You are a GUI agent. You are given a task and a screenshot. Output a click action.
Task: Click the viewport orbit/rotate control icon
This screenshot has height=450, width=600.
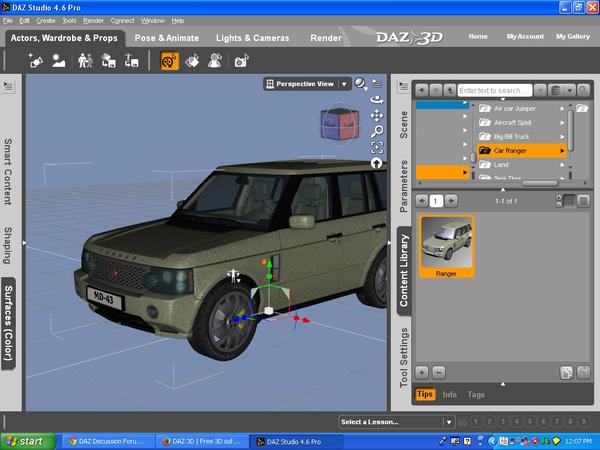coord(377,100)
